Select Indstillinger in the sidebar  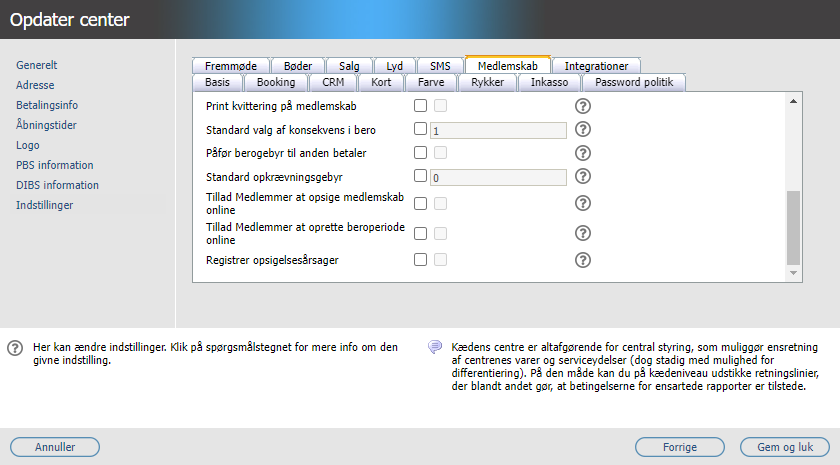[44, 205]
